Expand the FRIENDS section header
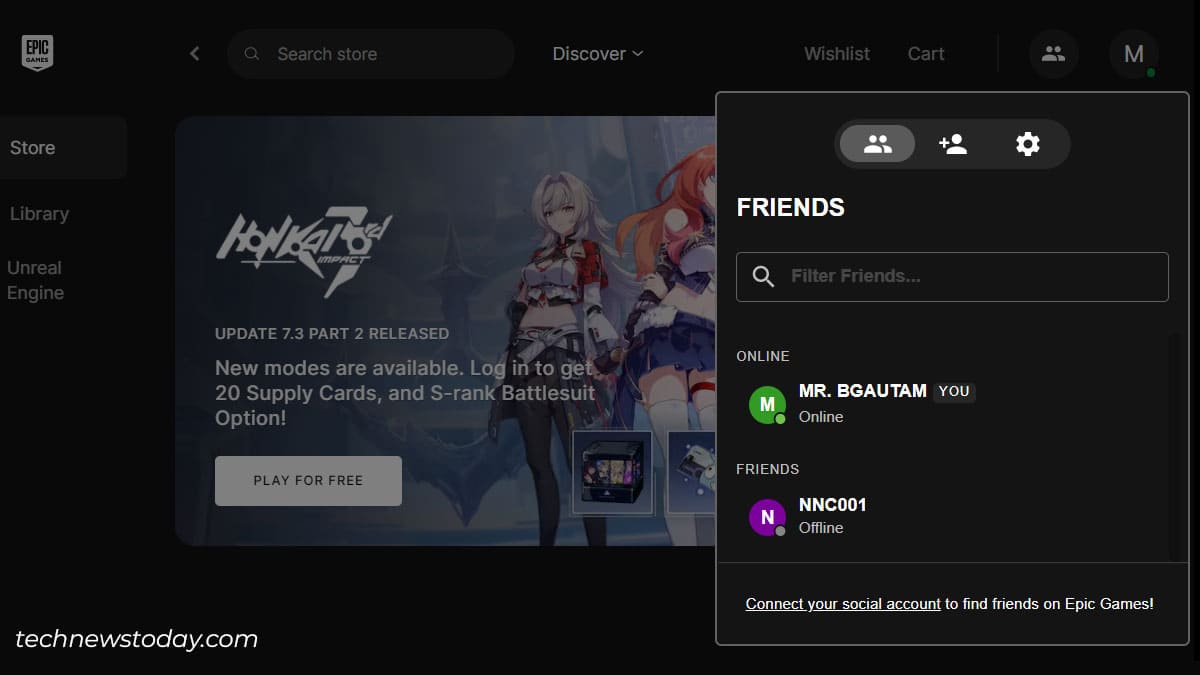The image size is (1200, 675). click(x=767, y=468)
